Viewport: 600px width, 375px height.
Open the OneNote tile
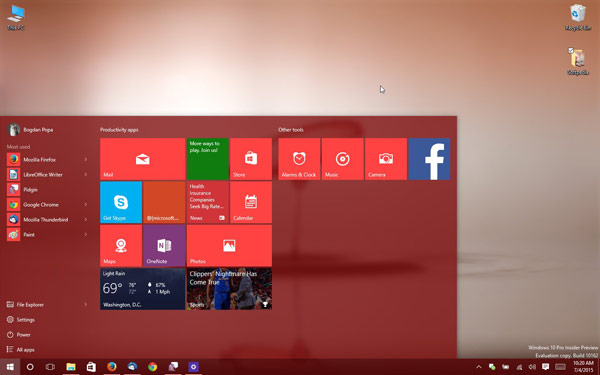pos(164,246)
